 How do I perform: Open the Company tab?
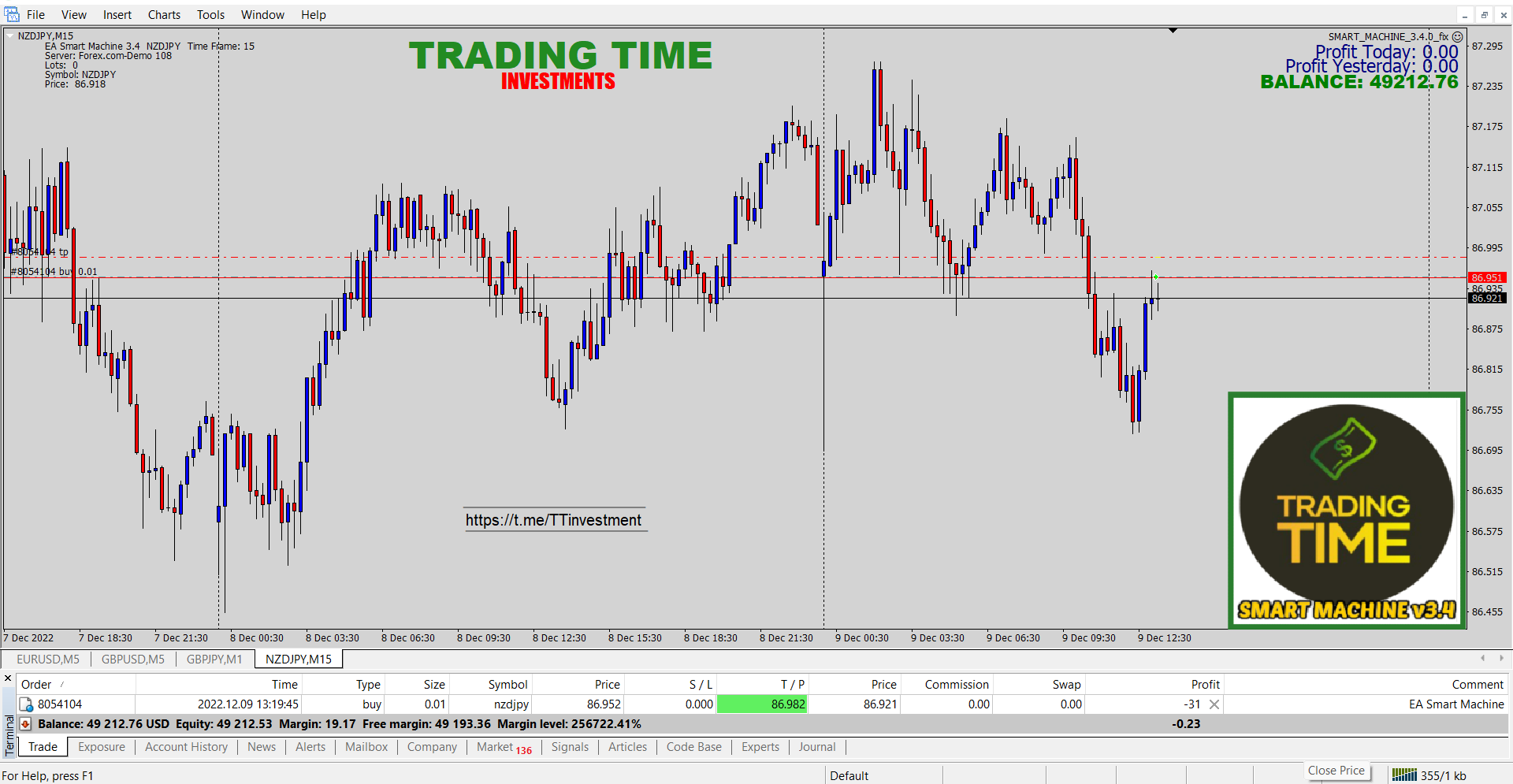pyautogui.click(x=432, y=747)
